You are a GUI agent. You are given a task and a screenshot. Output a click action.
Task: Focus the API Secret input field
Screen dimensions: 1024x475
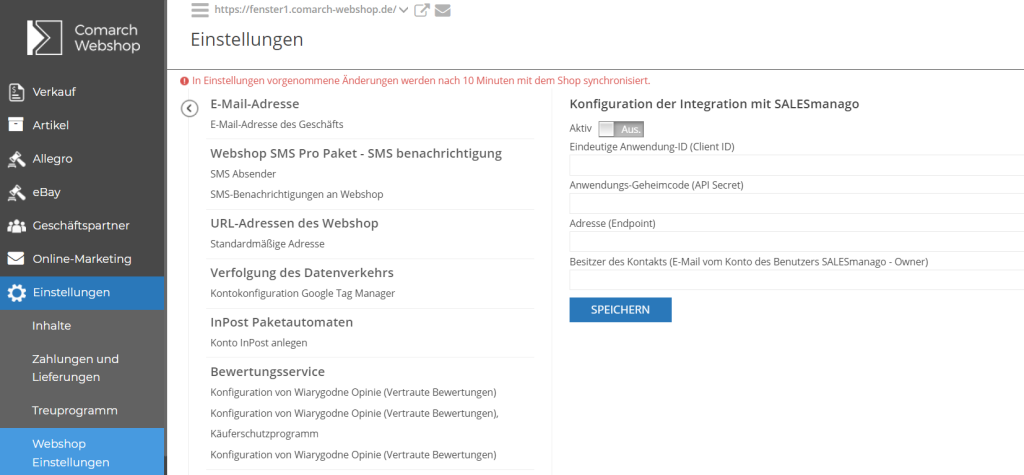tap(796, 204)
